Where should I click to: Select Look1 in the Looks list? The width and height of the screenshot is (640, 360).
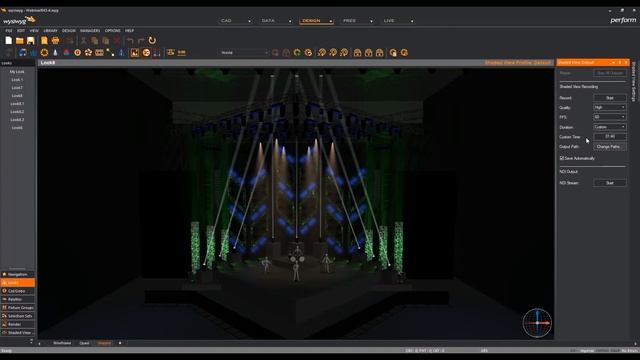(17, 80)
